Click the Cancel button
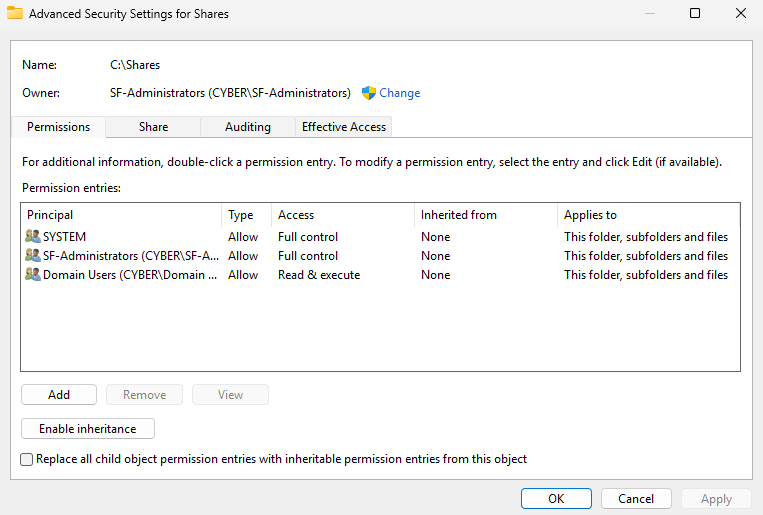 tap(636, 498)
